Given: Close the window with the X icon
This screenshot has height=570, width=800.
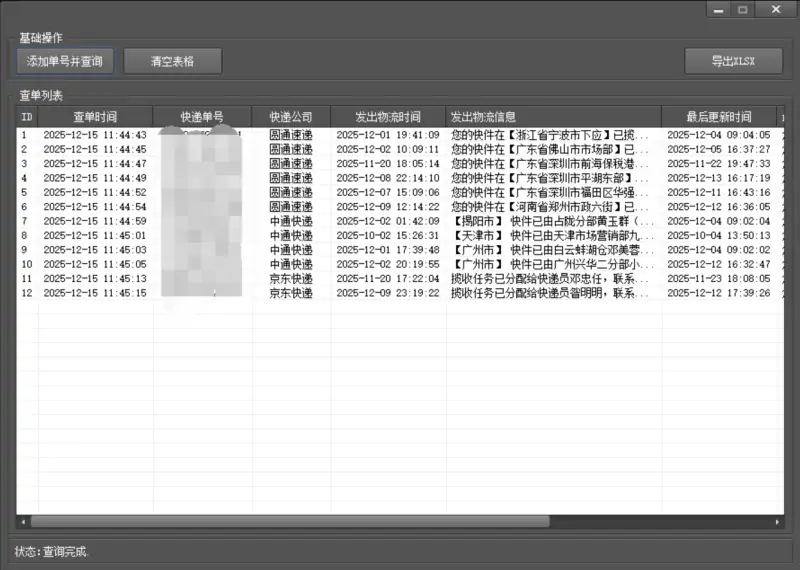Looking at the screenshot, I should pos(775,9).
